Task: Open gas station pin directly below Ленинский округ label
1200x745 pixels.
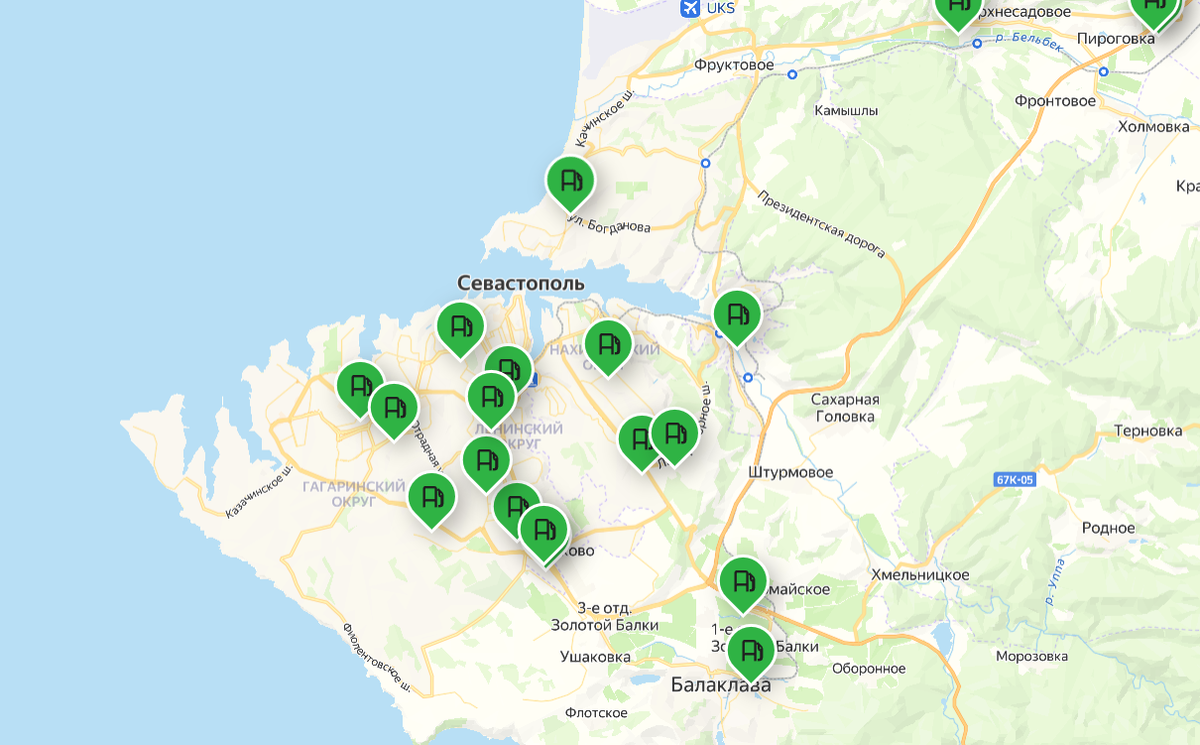Action: (x=486, y=461)
